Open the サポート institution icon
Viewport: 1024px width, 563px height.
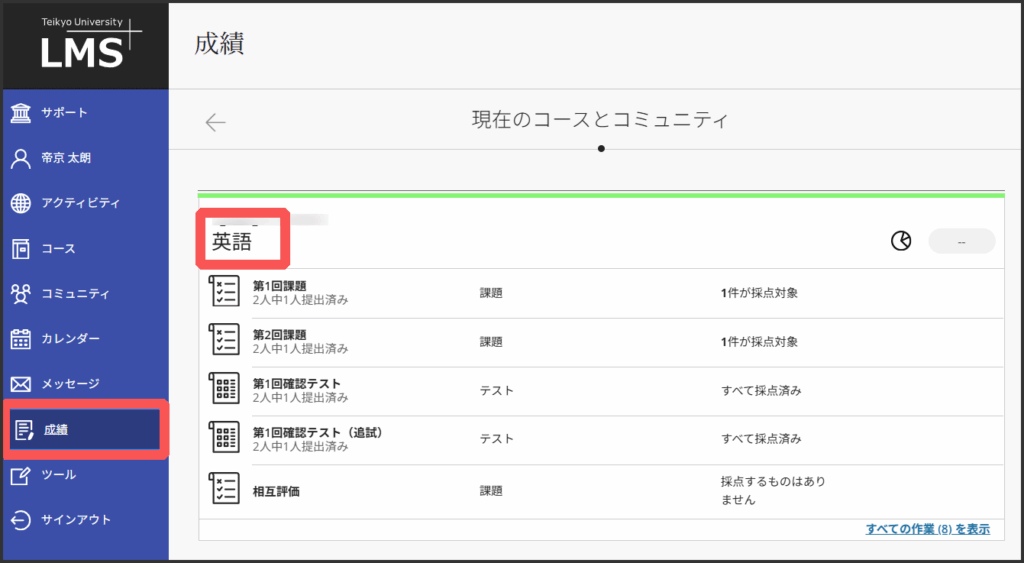point(21,112)
